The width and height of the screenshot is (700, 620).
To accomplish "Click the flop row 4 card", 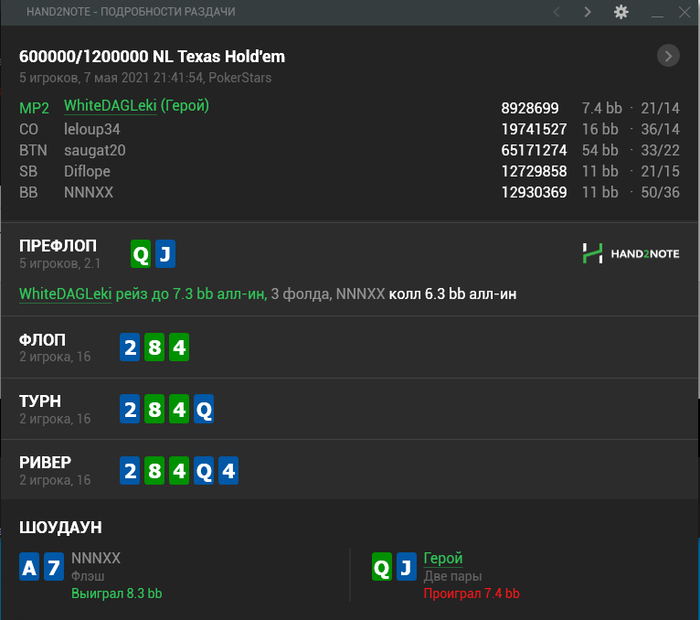I will pyautogui.click(x=179, y=347).
